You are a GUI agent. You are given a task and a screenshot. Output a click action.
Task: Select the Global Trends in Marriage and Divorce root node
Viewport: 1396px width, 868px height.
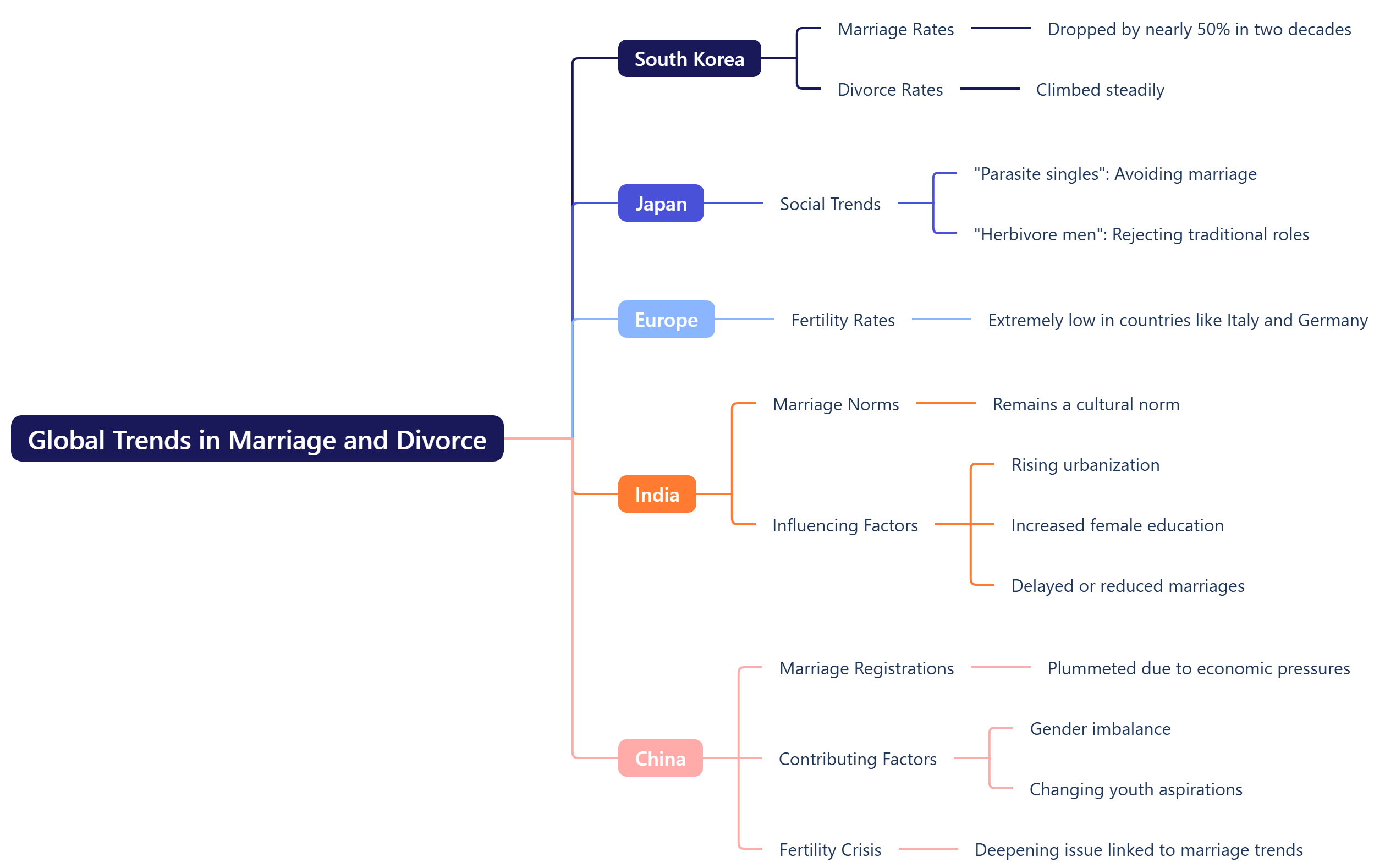tap(256, 440)
